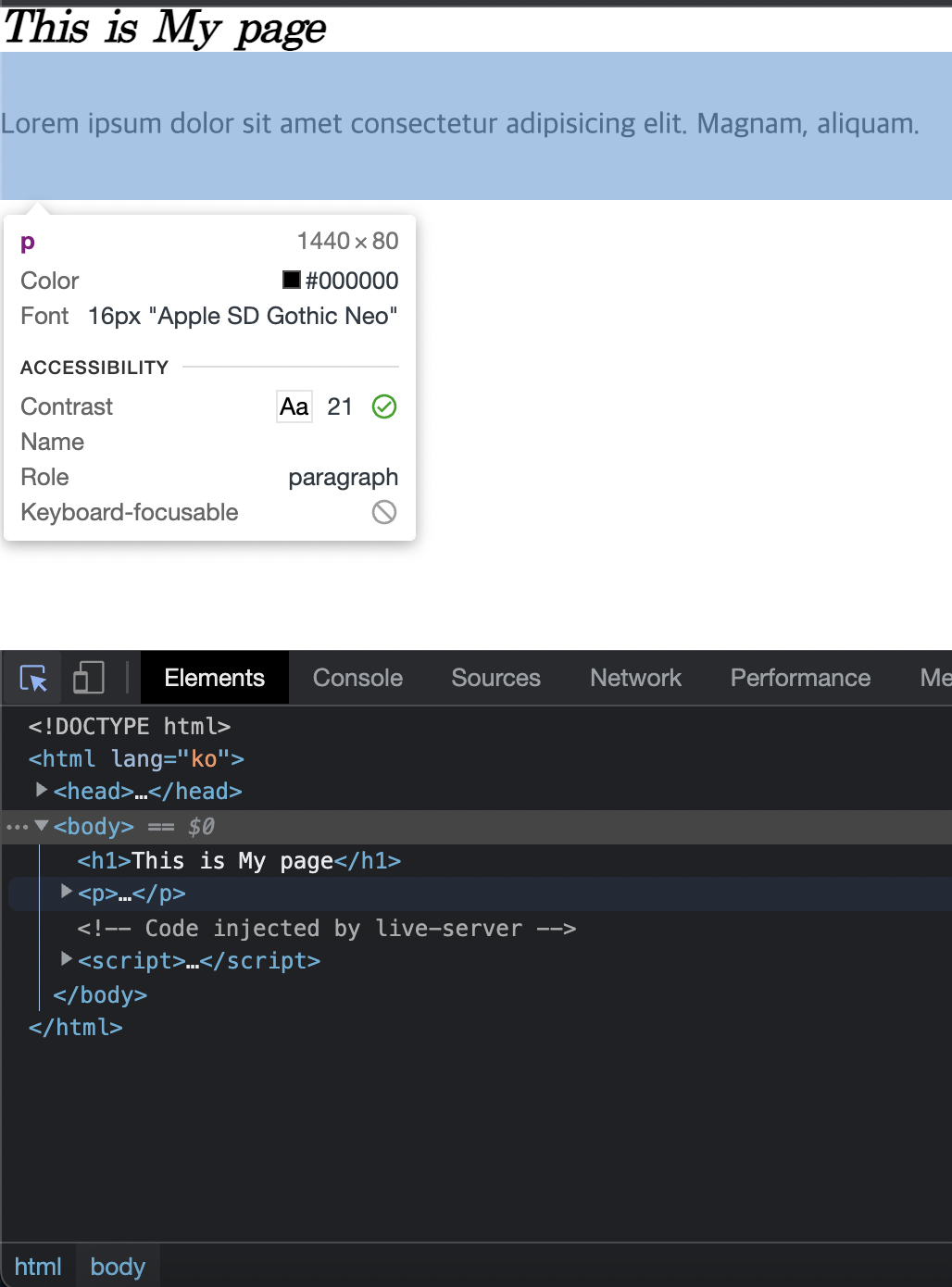Expand the p element node

pos(66,892)
